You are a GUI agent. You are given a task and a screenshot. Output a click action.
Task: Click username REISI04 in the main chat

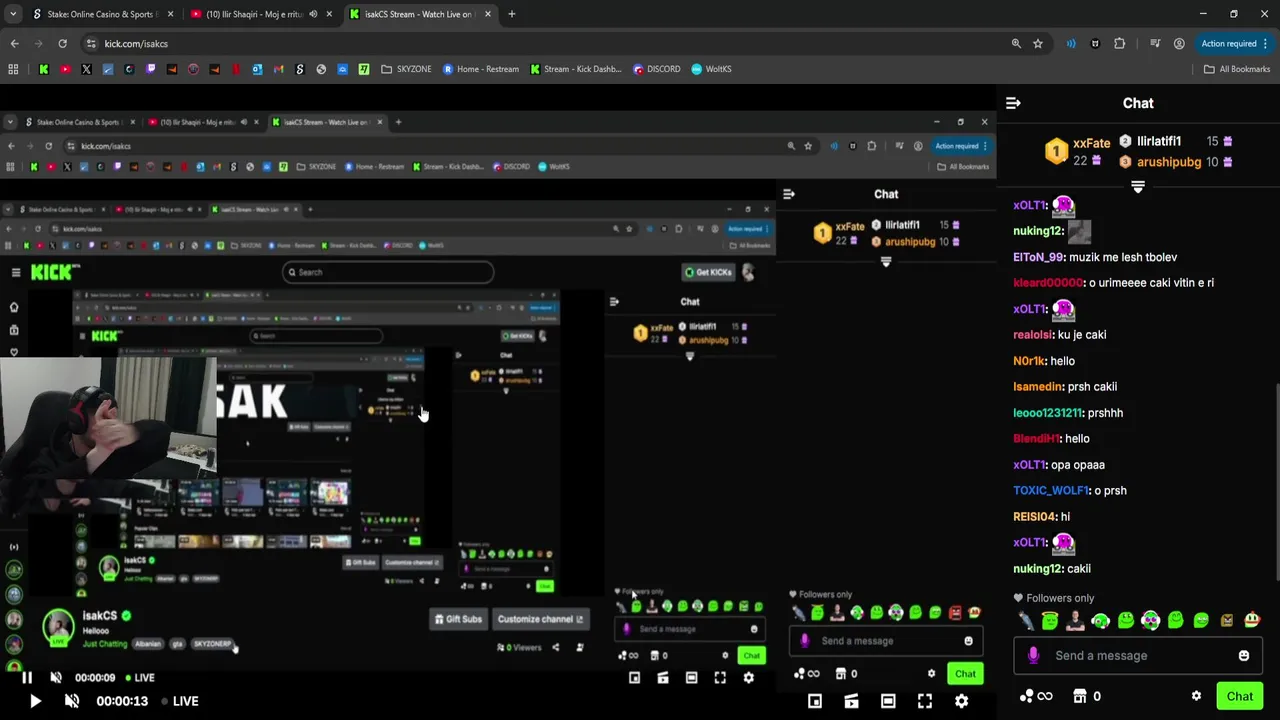[1035, 517]
